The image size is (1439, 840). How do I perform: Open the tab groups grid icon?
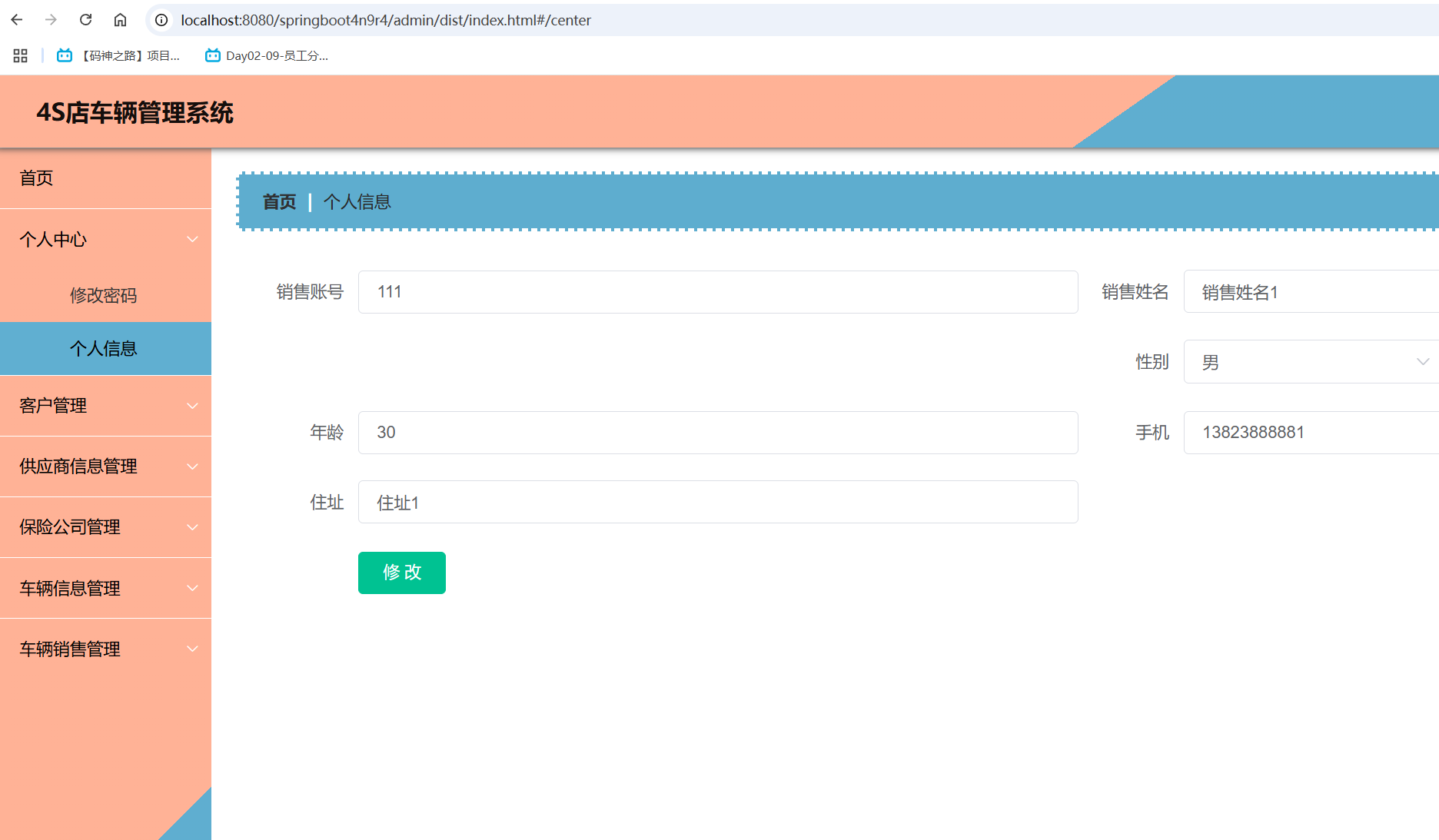point(20,55)
